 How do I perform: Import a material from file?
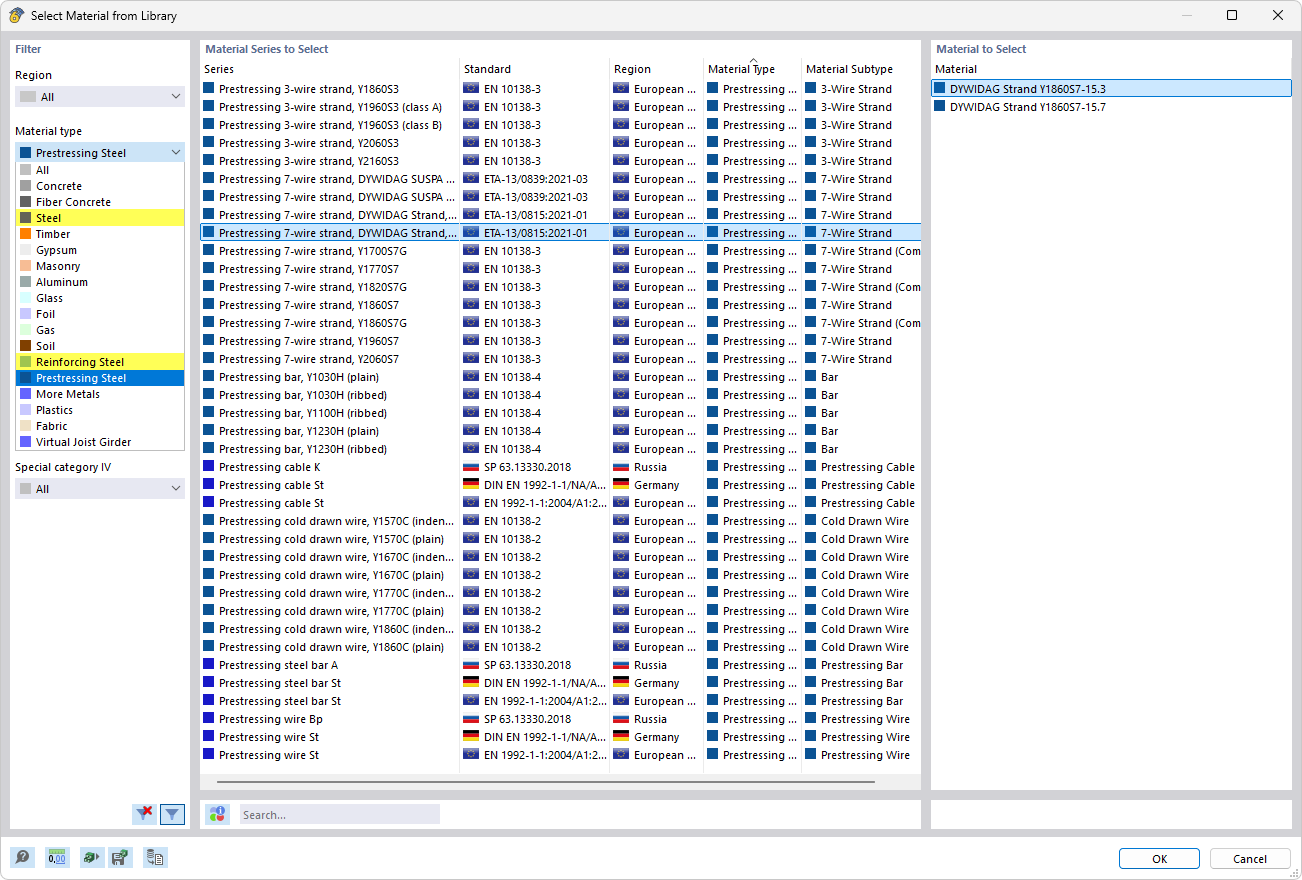[x=91, y=857]
